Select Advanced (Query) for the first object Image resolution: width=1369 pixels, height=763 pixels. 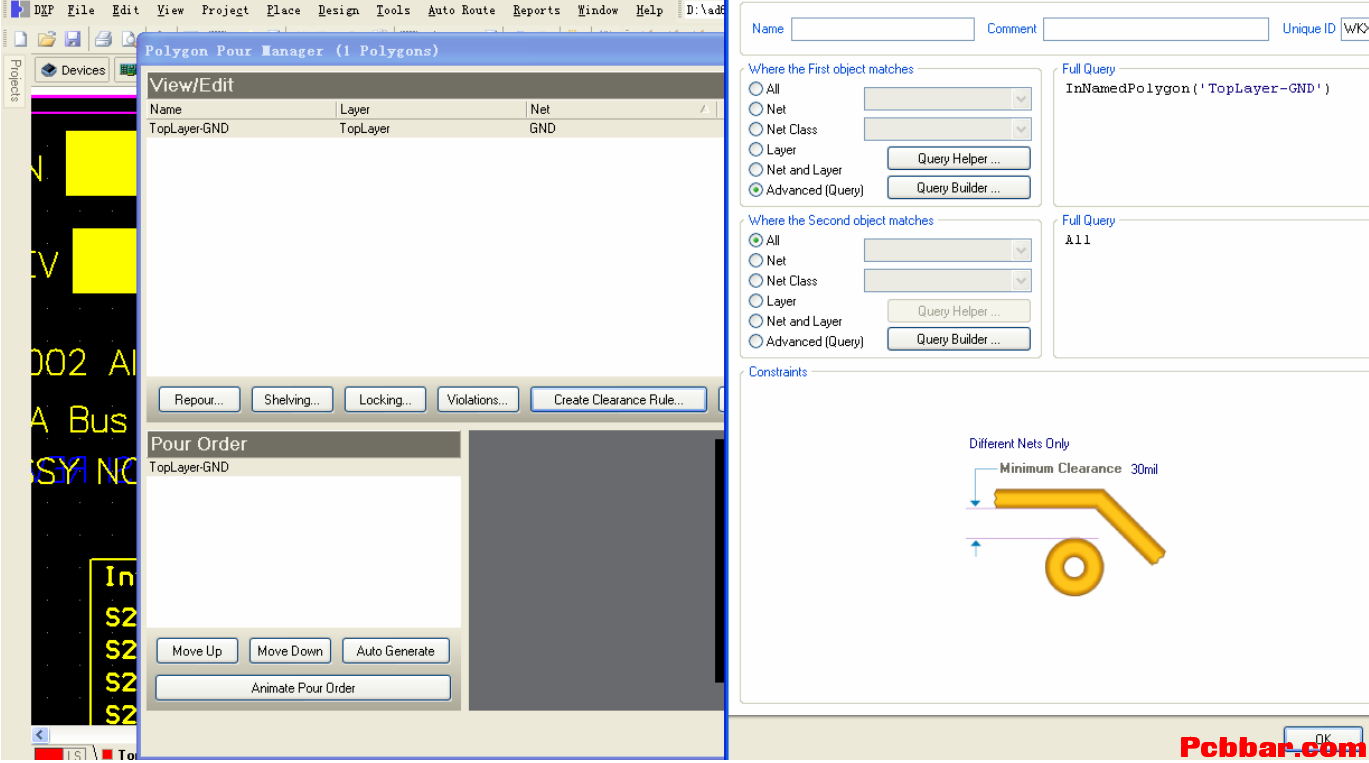(756, 190)
